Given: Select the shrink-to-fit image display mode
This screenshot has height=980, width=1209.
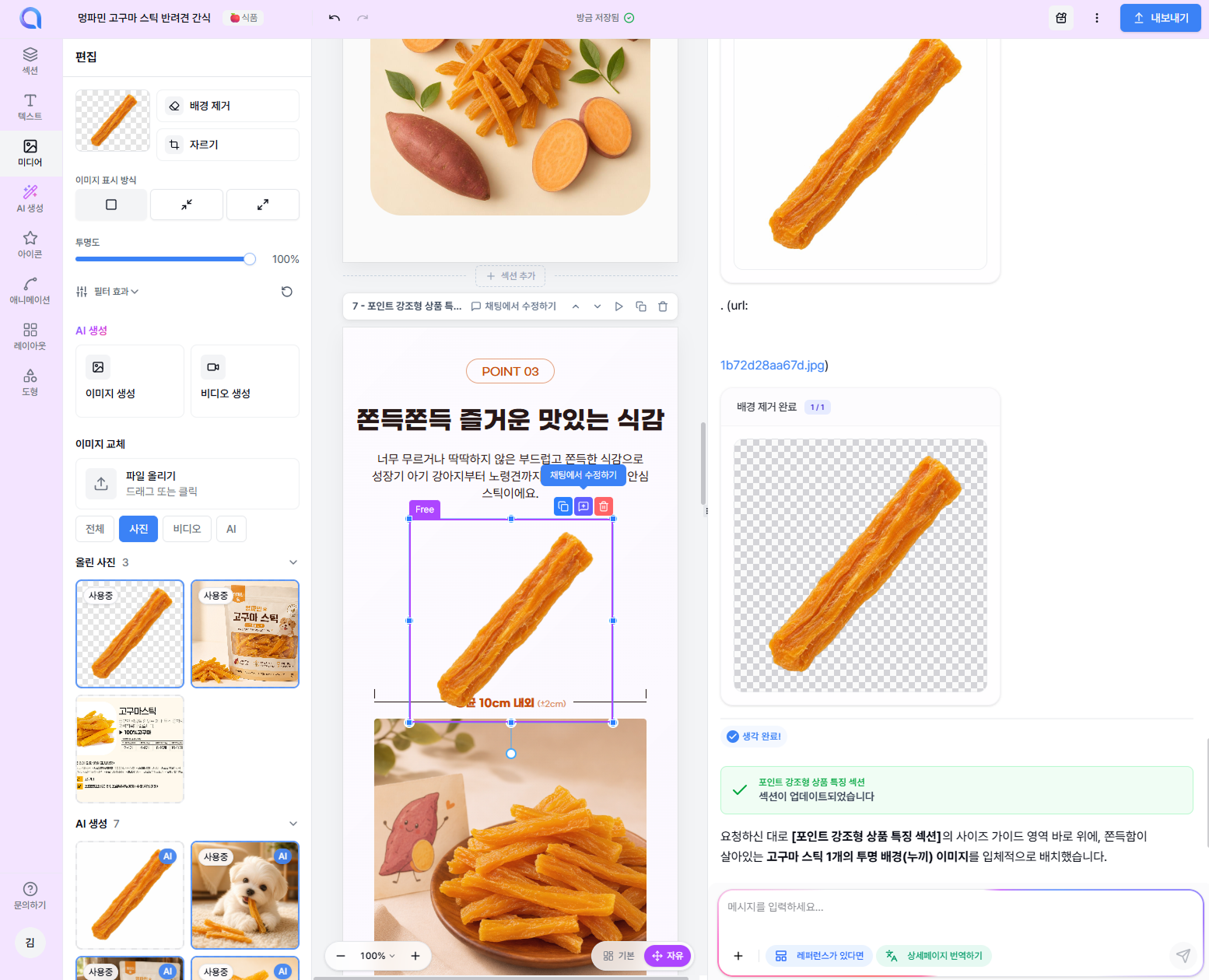Looking at the screenshot, I should (187, 205).
